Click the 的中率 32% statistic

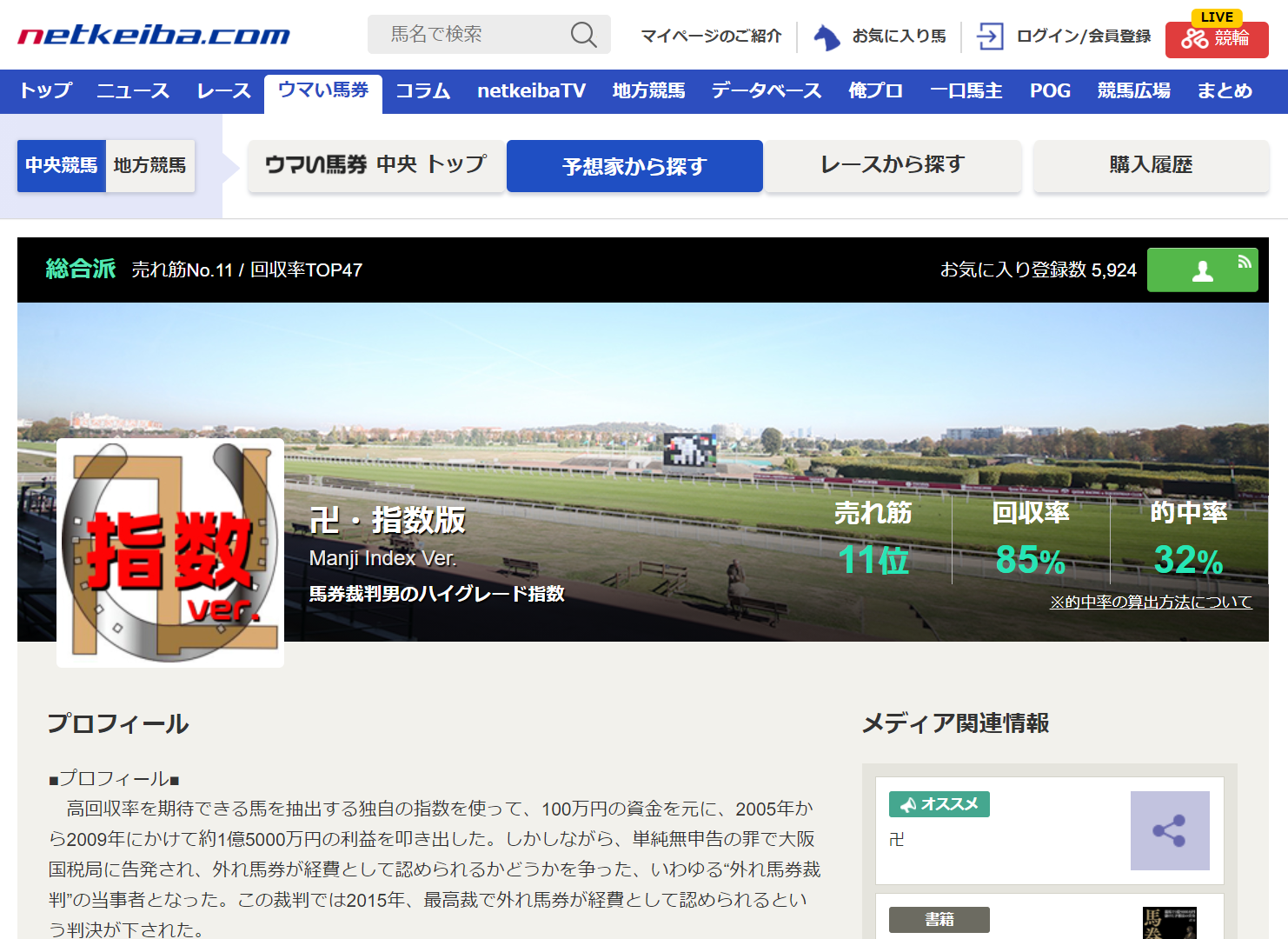point(1189,538)
